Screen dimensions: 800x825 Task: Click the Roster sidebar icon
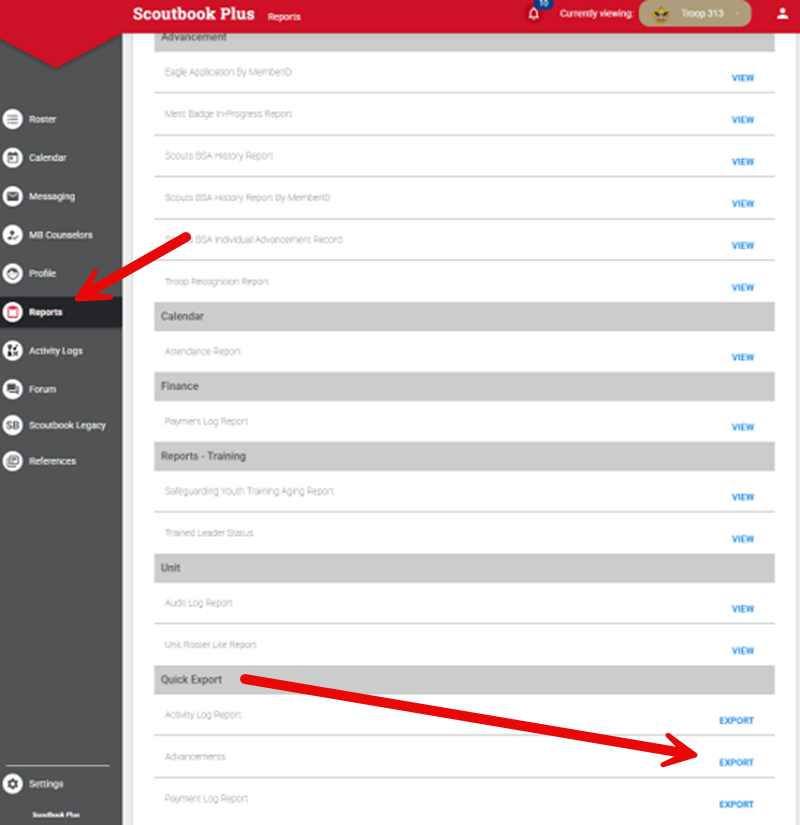pos(13,119)
